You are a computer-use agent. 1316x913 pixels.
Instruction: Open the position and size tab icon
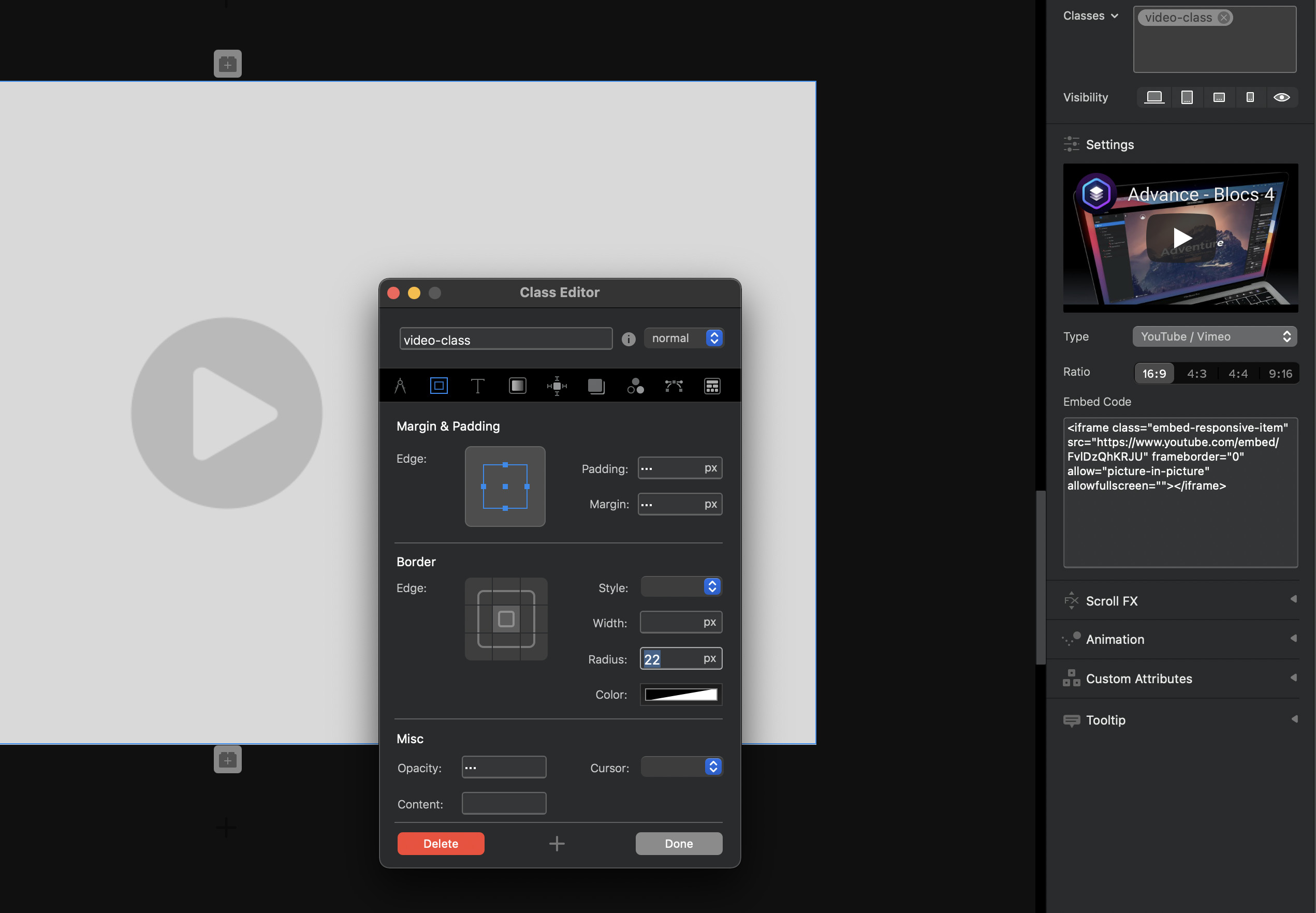tap(556, 386)
